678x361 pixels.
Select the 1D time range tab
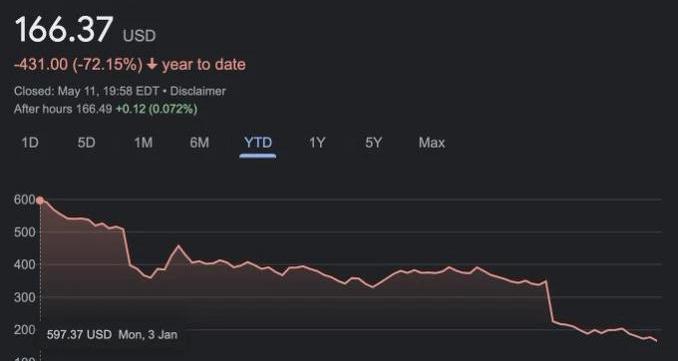[x=30, y=143]
